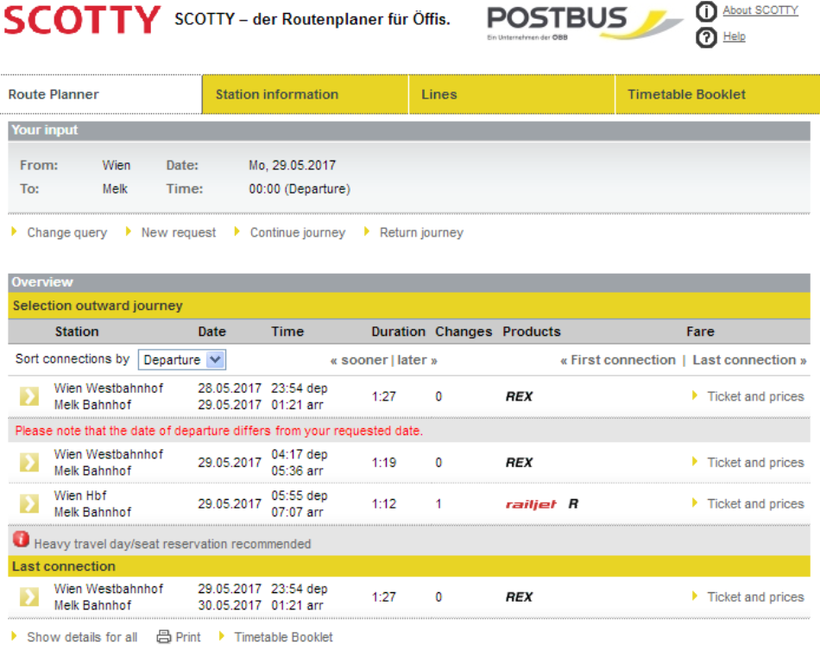The width and height of the screenshot is (820, 663).
Task: Click the red heavy travel day warning icon
Action: (x=21, y=541)
